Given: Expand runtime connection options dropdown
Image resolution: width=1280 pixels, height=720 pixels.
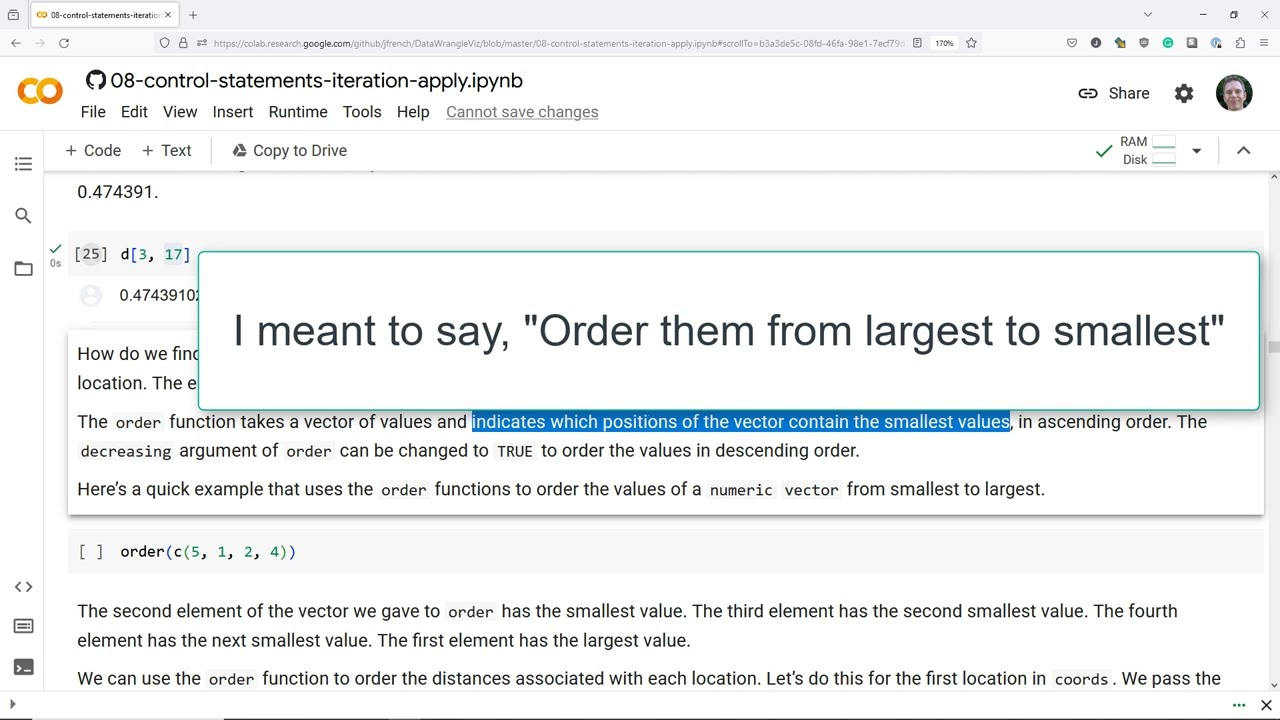Looking at the screenshot, I should coord(1196,151).
